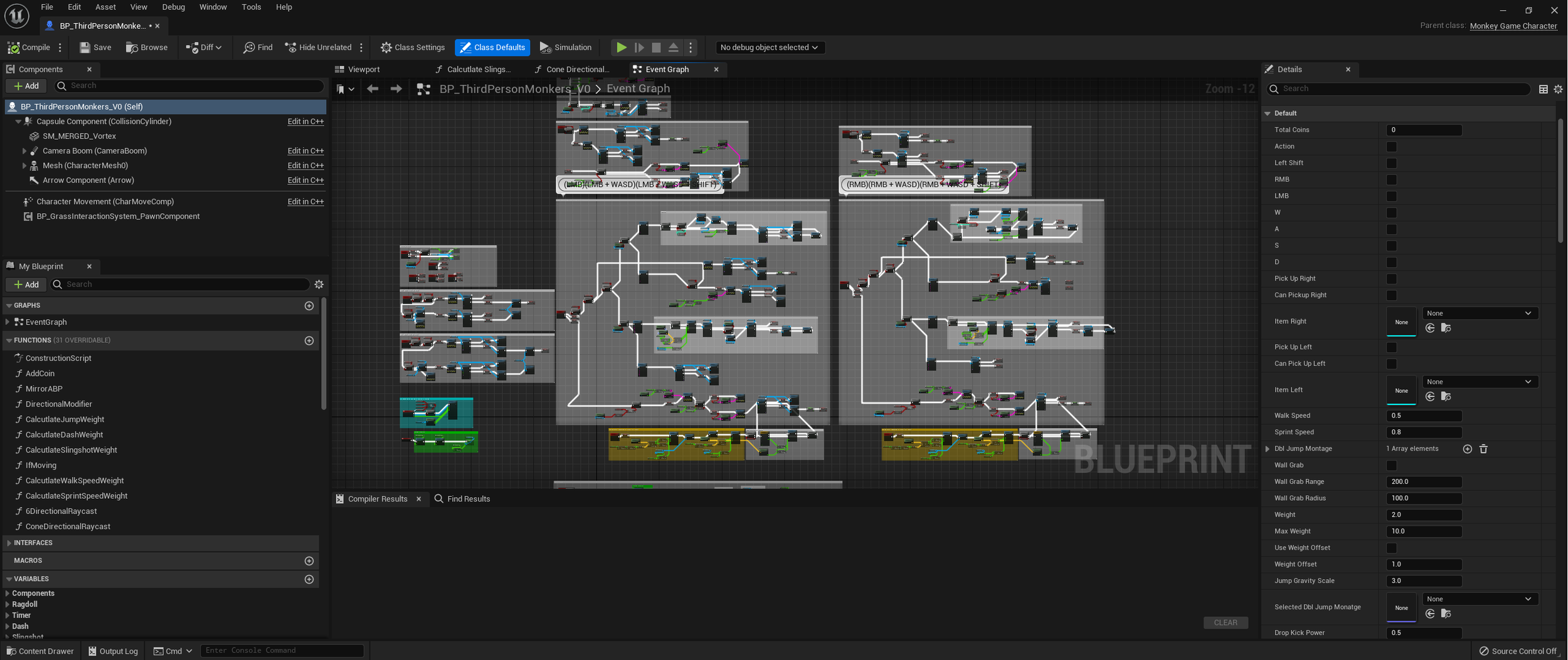Open the Asset menu
This screenshot has height=660, width=1568.
(x=105, y=7)
